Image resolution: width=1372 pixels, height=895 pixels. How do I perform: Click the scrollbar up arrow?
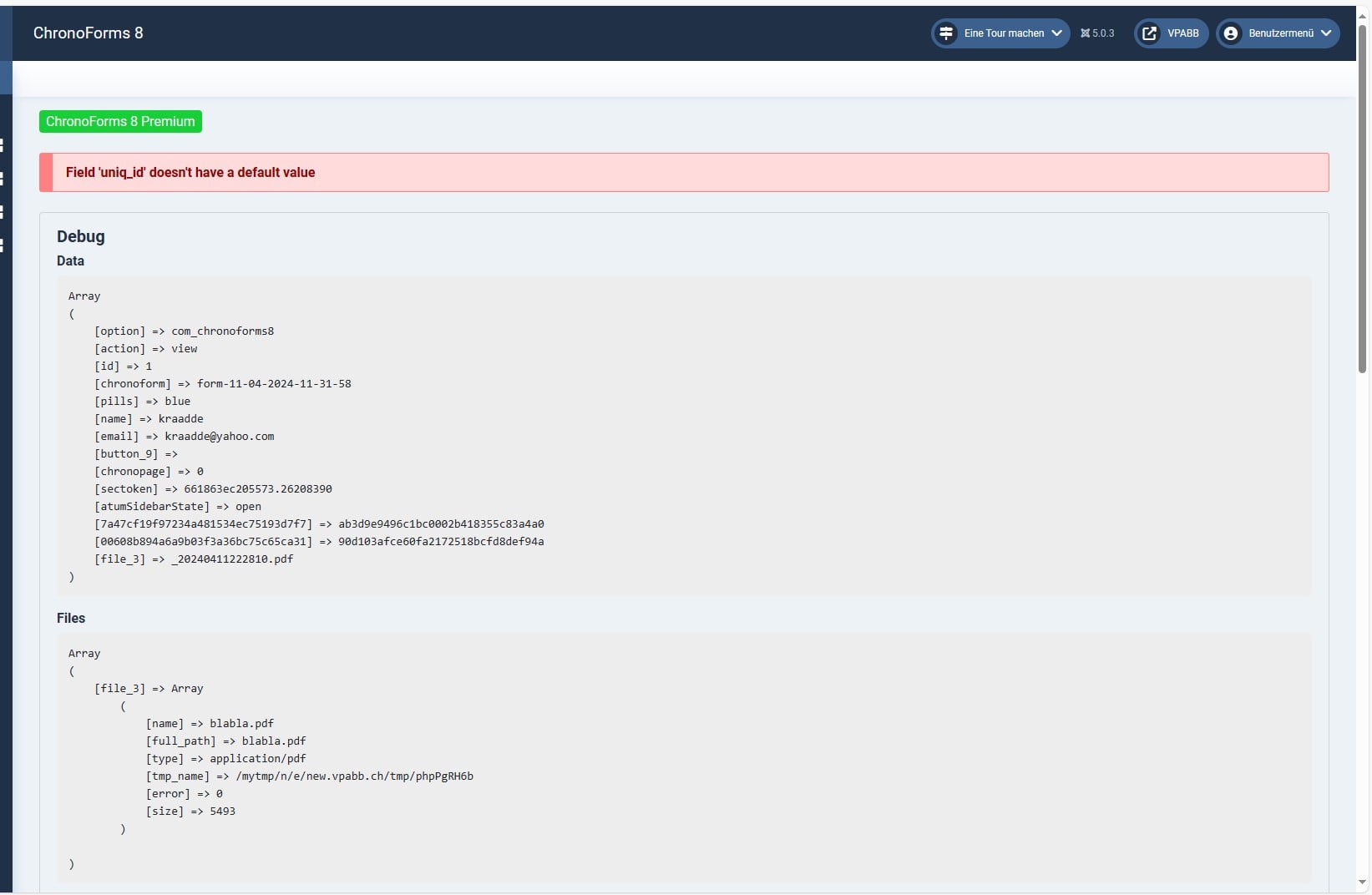tap(1362, 13)
